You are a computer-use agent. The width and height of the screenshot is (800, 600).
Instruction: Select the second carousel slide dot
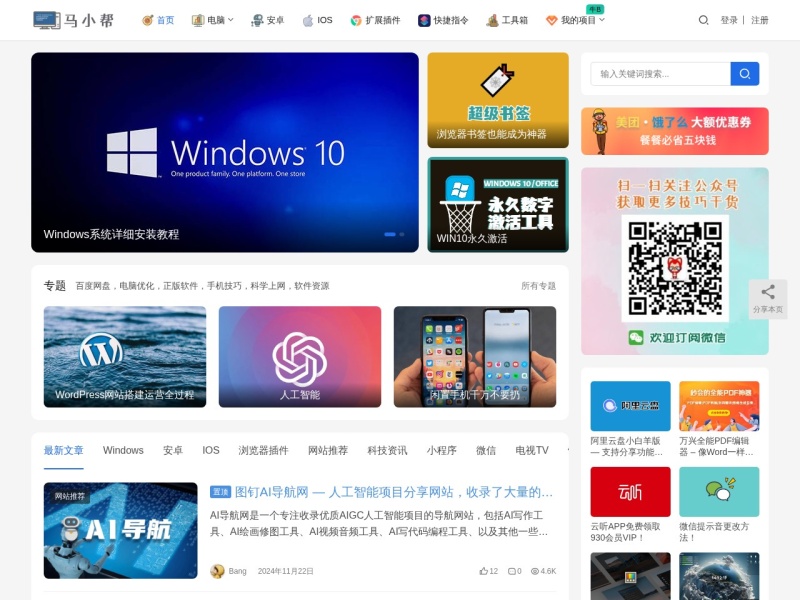tap(402, 234)
